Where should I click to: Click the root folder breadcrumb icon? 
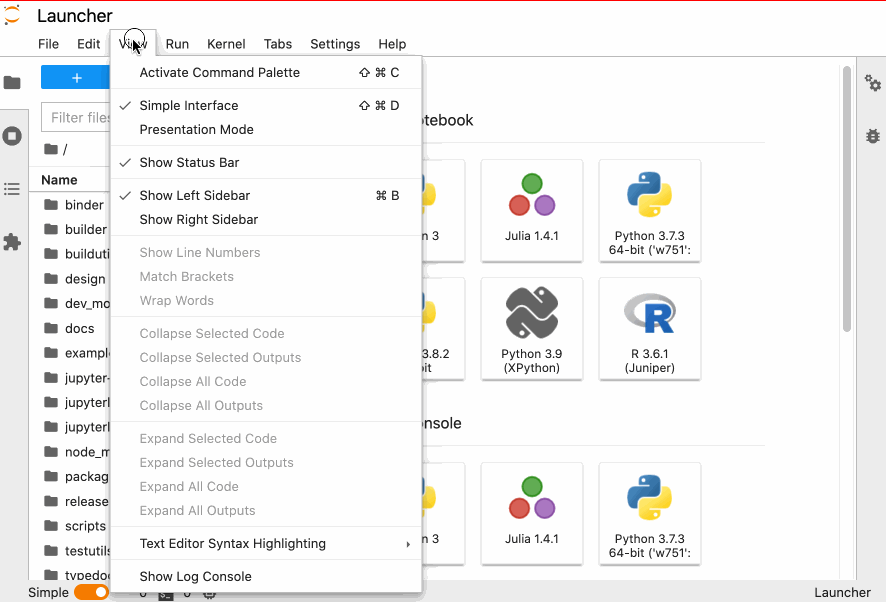point(51,149)
